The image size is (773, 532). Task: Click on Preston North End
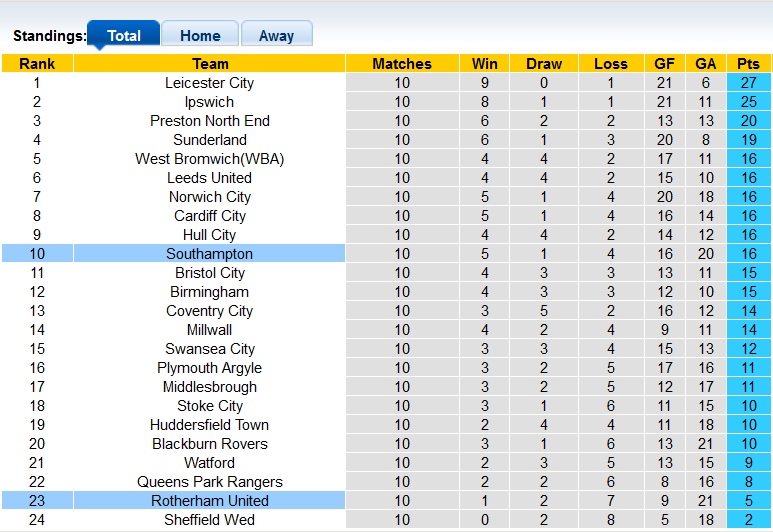click(x=210, y=121)
